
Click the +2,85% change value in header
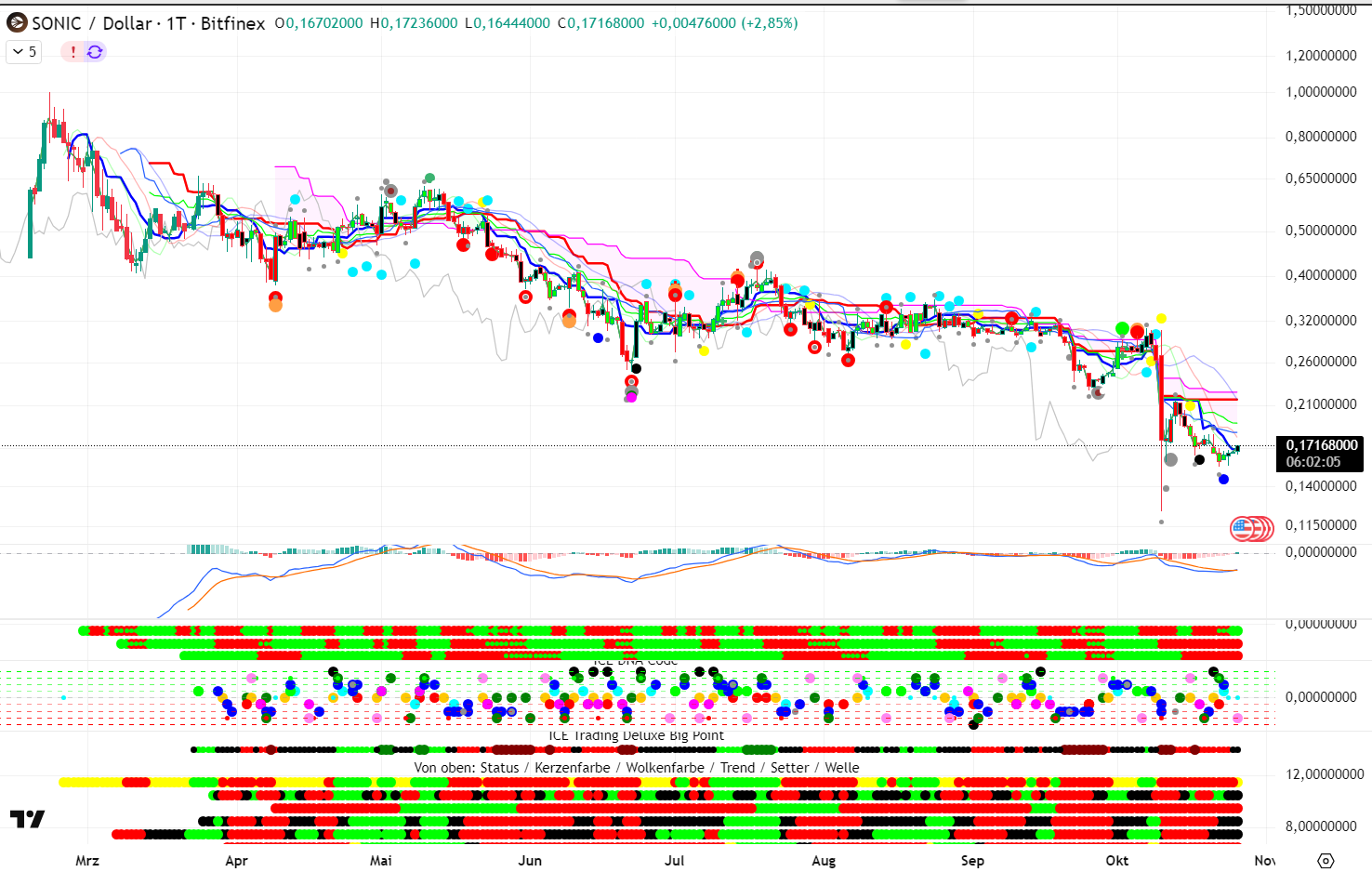coord(770,23)
